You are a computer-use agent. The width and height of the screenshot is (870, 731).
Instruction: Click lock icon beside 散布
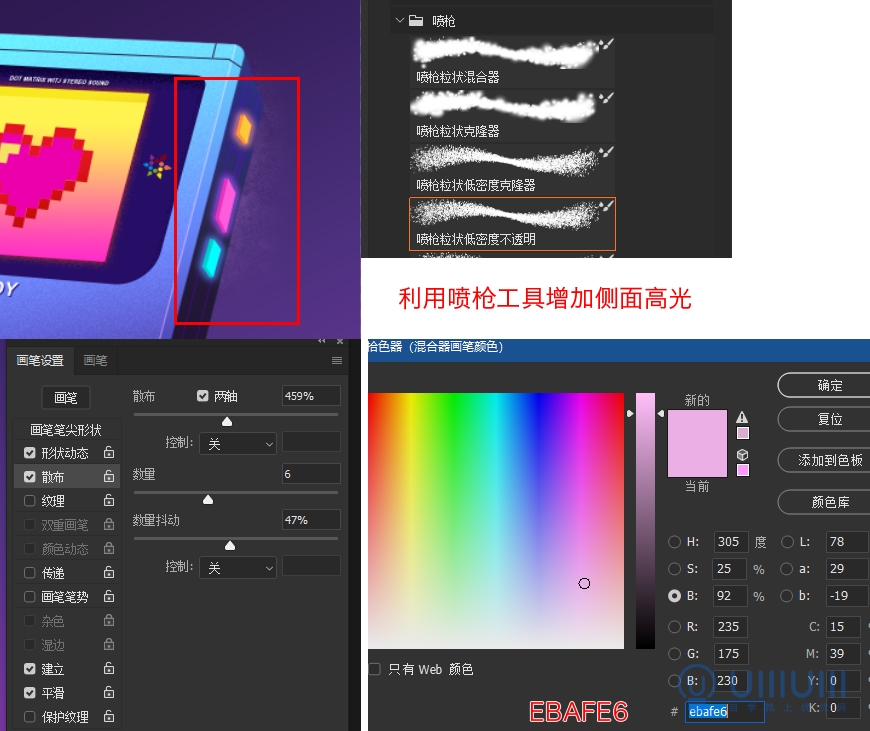109,476
